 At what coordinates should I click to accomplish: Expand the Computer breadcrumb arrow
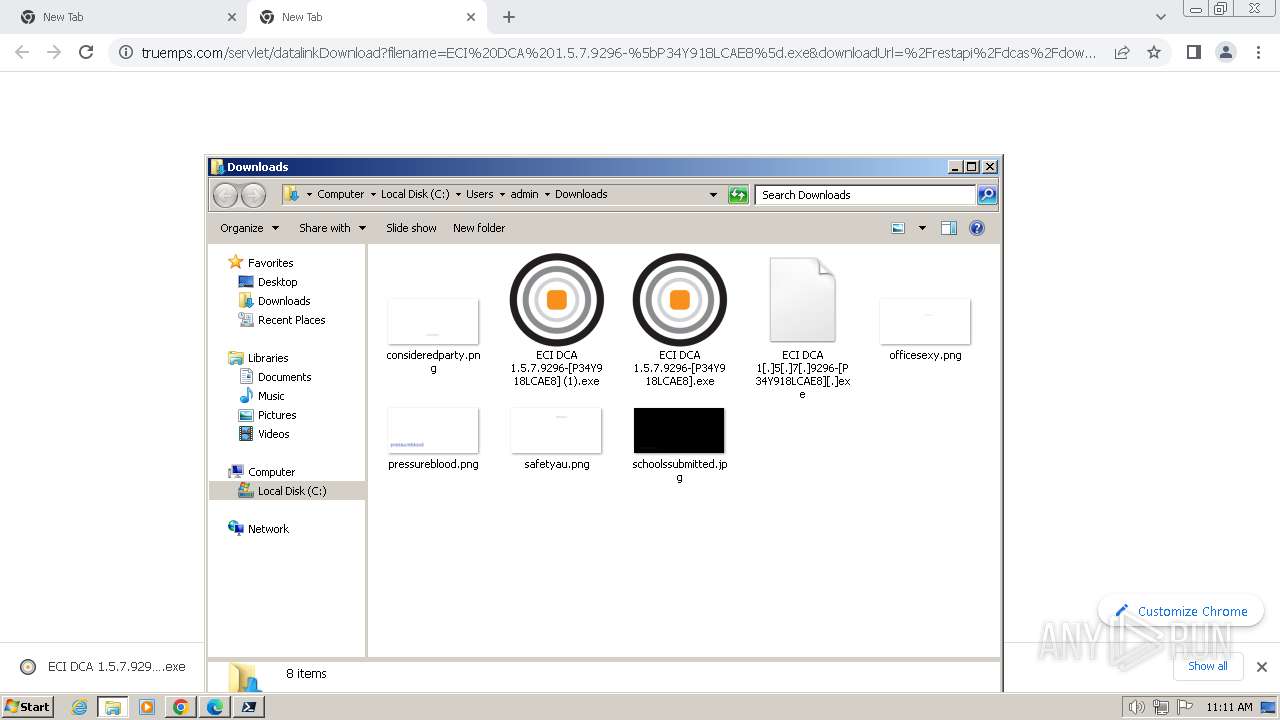372,195
